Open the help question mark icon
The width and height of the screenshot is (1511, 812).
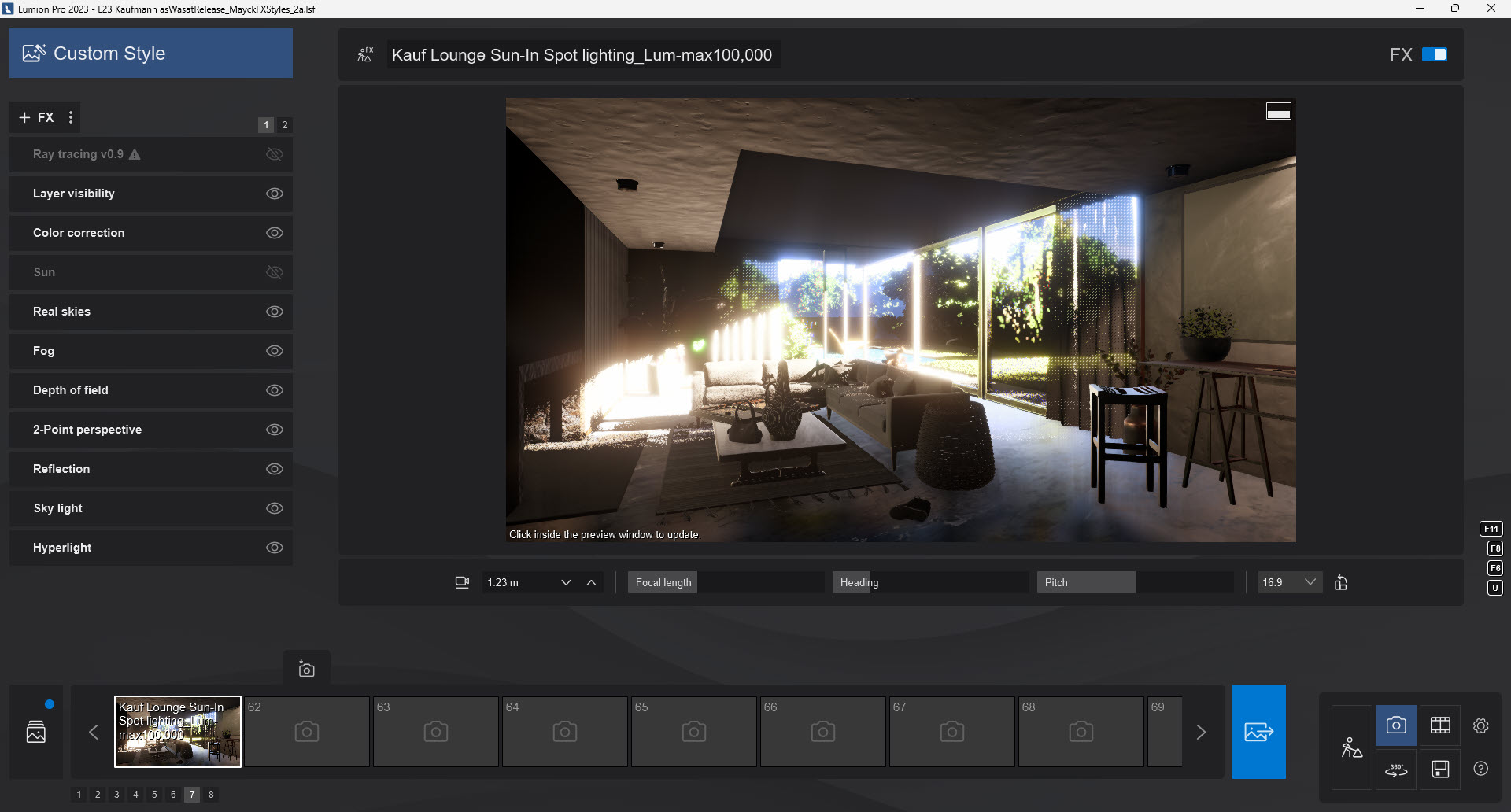point(1480,770)
